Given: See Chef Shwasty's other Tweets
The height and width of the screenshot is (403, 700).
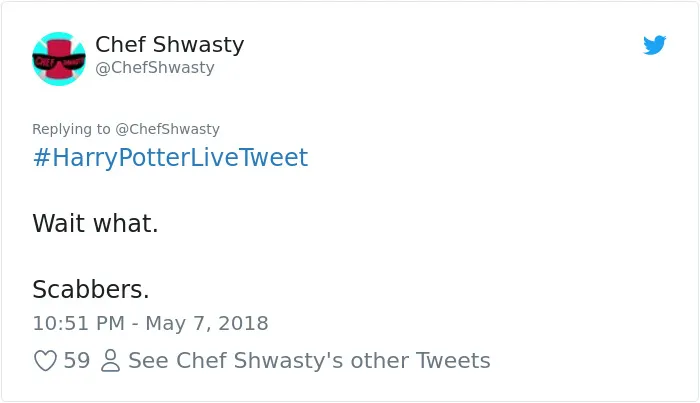Looking at the screenshot, I should click(309, 361).
